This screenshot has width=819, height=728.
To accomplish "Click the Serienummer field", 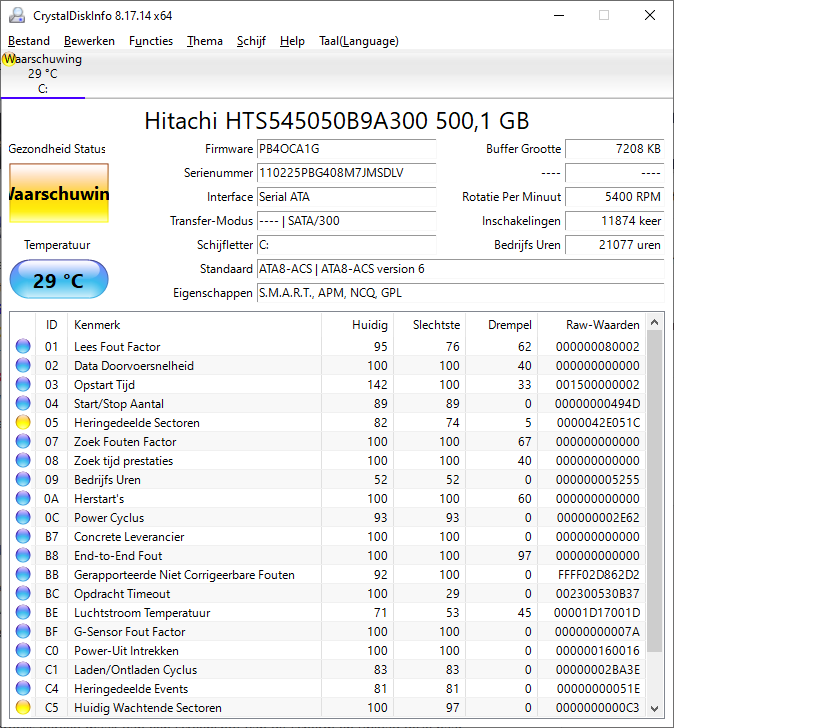I will (x=346, y=173).
